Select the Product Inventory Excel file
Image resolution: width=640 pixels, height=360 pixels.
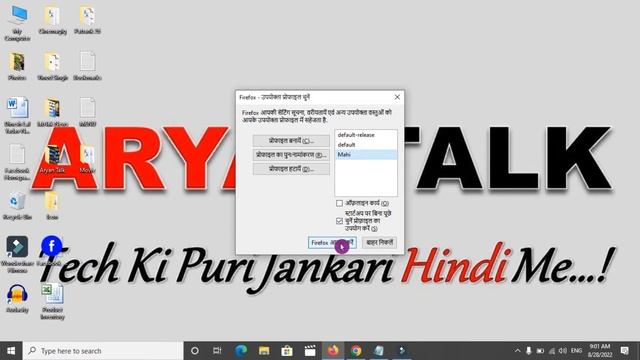[x=52, y=301]
